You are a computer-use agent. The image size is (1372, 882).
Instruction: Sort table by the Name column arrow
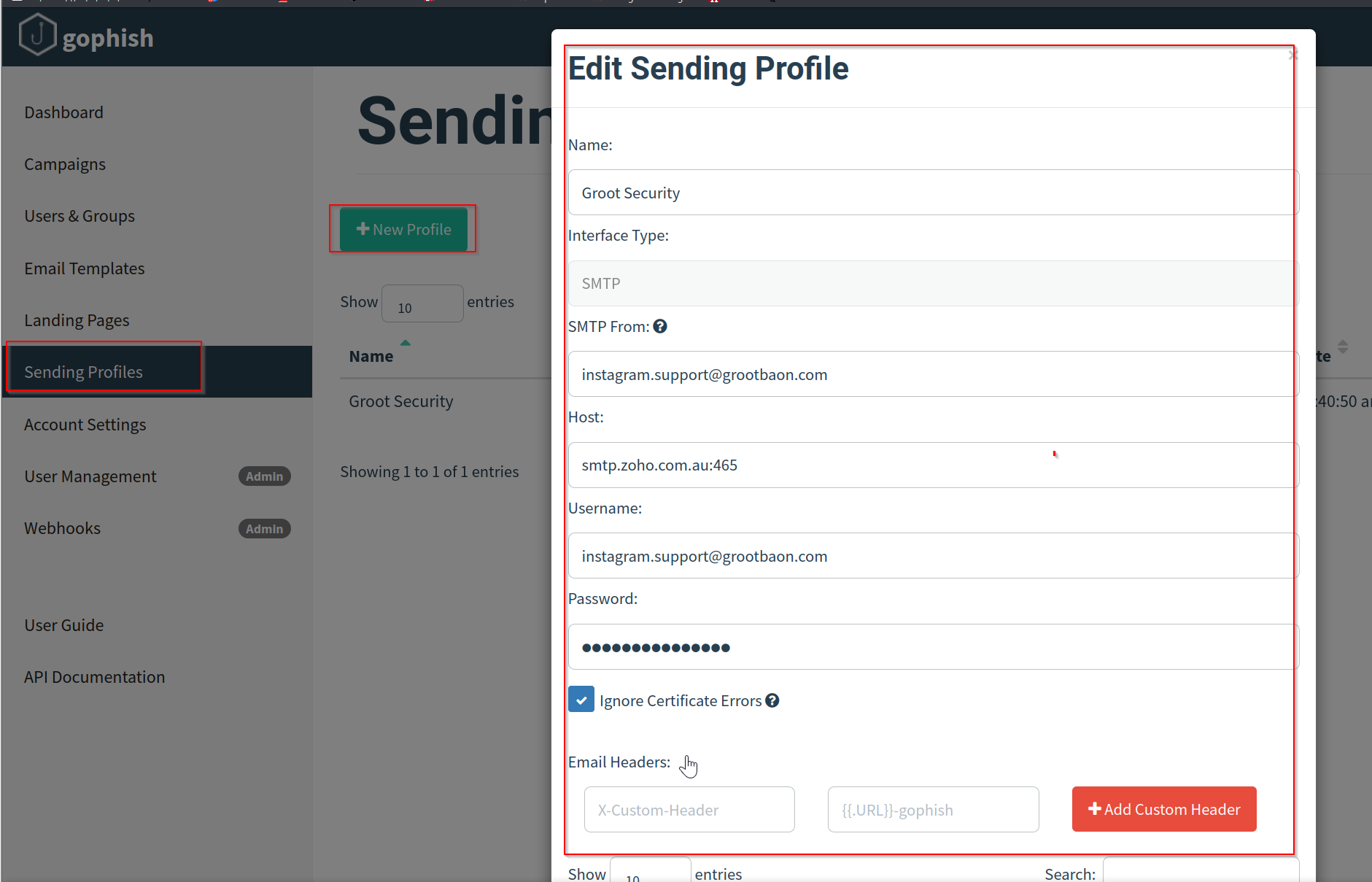(406, 342)
